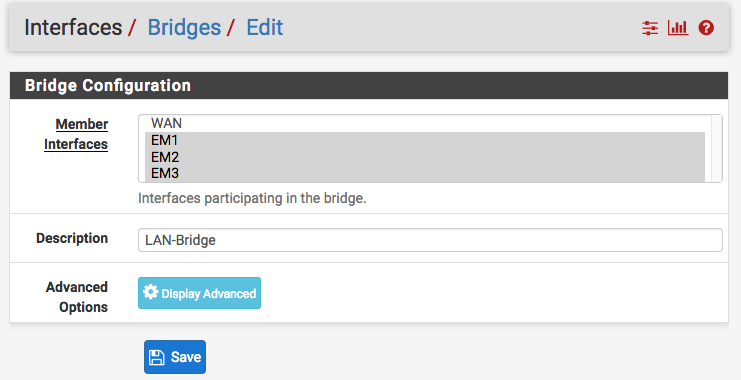Viewport: 741px width, 380px height.
Task: Click the Bridge Configuration panel header
Action: 369,86
